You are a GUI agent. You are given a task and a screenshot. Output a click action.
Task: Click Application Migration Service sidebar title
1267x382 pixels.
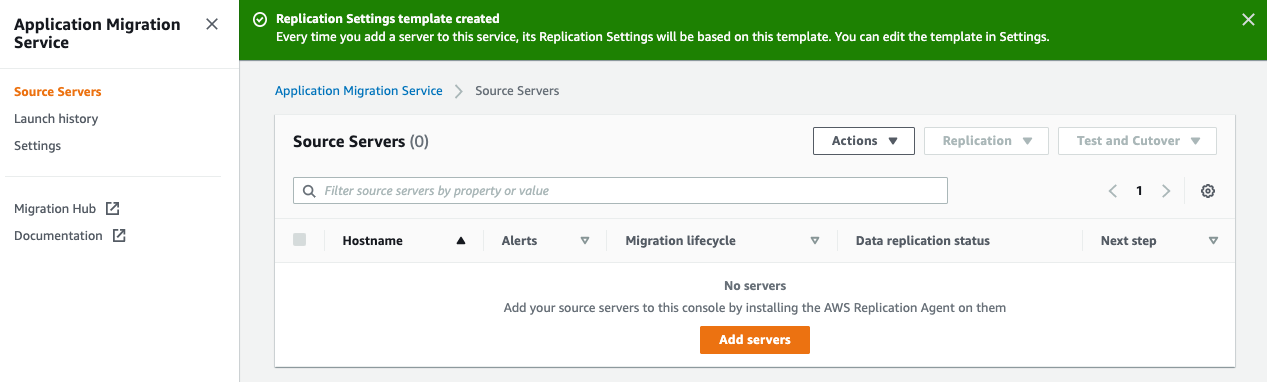tap(97, 34)
